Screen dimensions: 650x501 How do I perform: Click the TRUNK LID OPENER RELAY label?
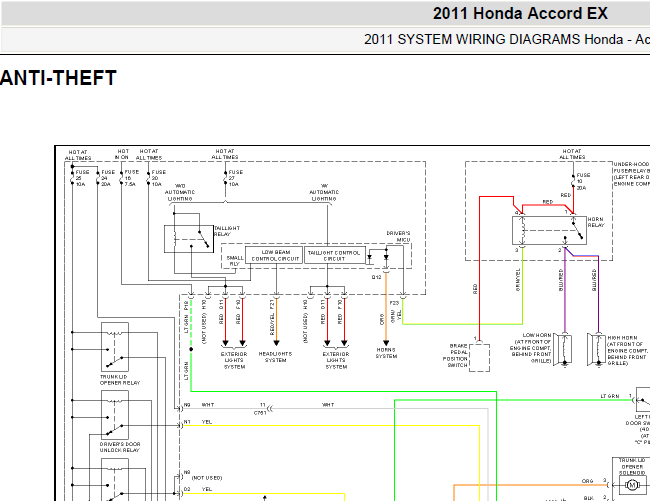coord(120,380)
